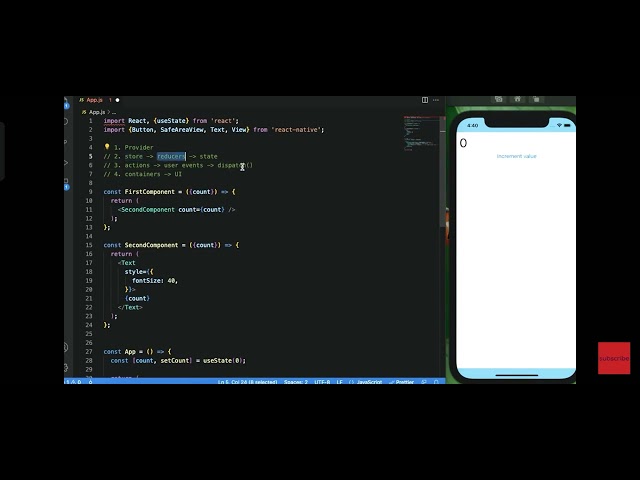This screenshot has width=640, height=480.
Task: Click the breadcrumb ellipsis after App.js
Action: click(x=114, y=112)
